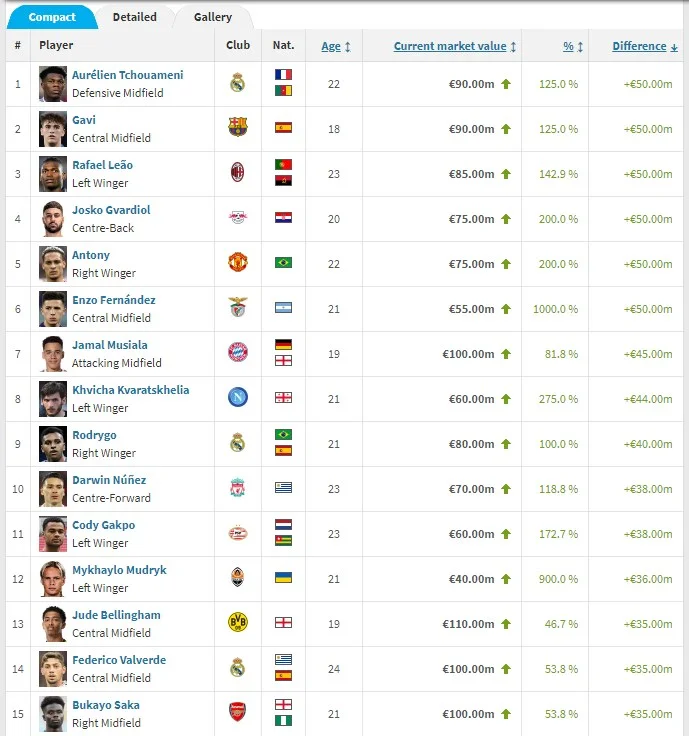The height and width of the screenshot is (736, 689).
Task: Sort by Current market value header
Action: tap(450, 46)
